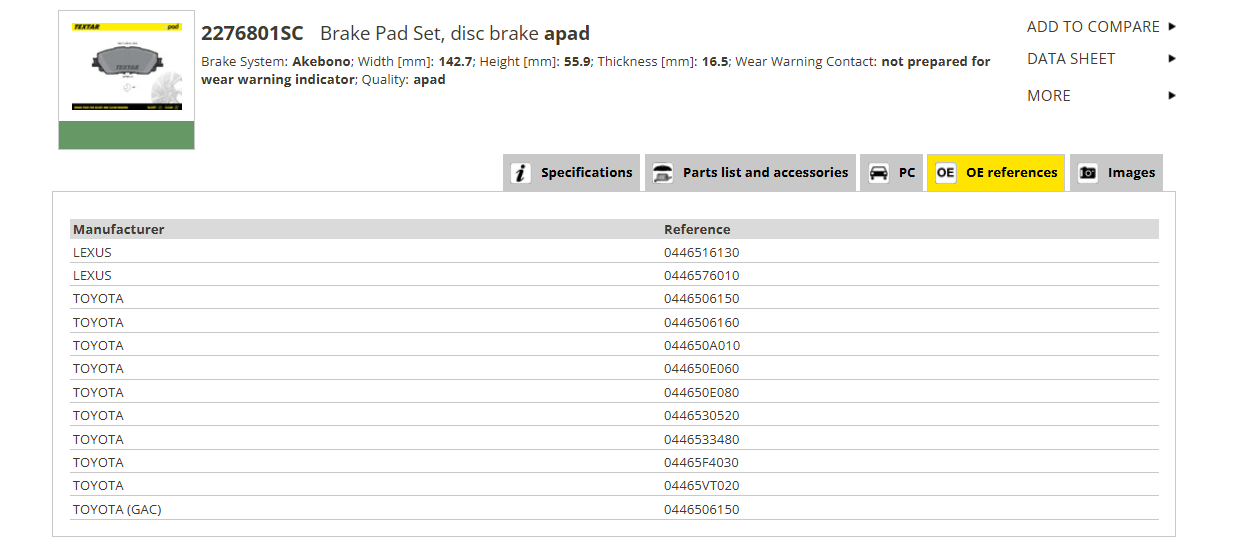1233x545 pixels.
Task: Open the Textar brake pad product thumbnail
Action: tap(126, 80)
